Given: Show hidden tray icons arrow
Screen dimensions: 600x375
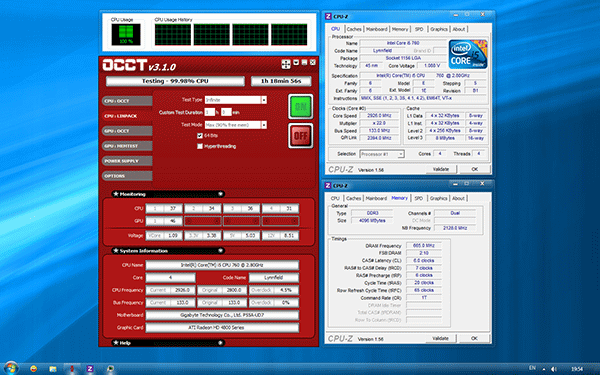Looking at the screenshot, I should [x=543, y=369].
